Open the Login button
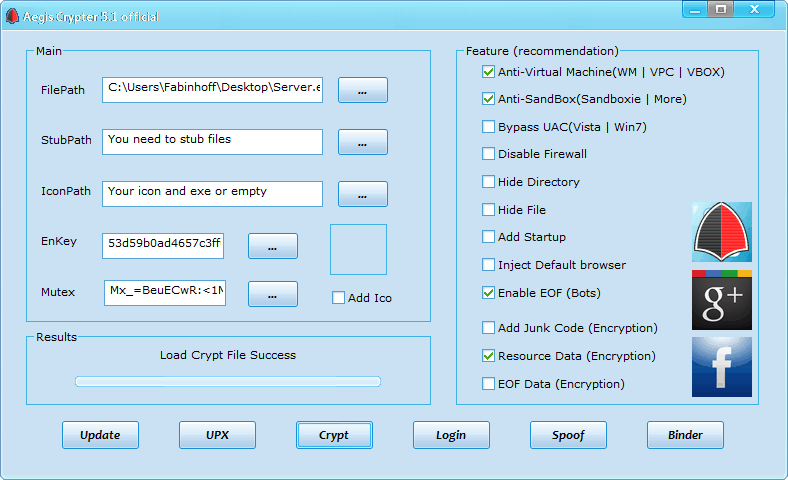 tap(451, 435)
